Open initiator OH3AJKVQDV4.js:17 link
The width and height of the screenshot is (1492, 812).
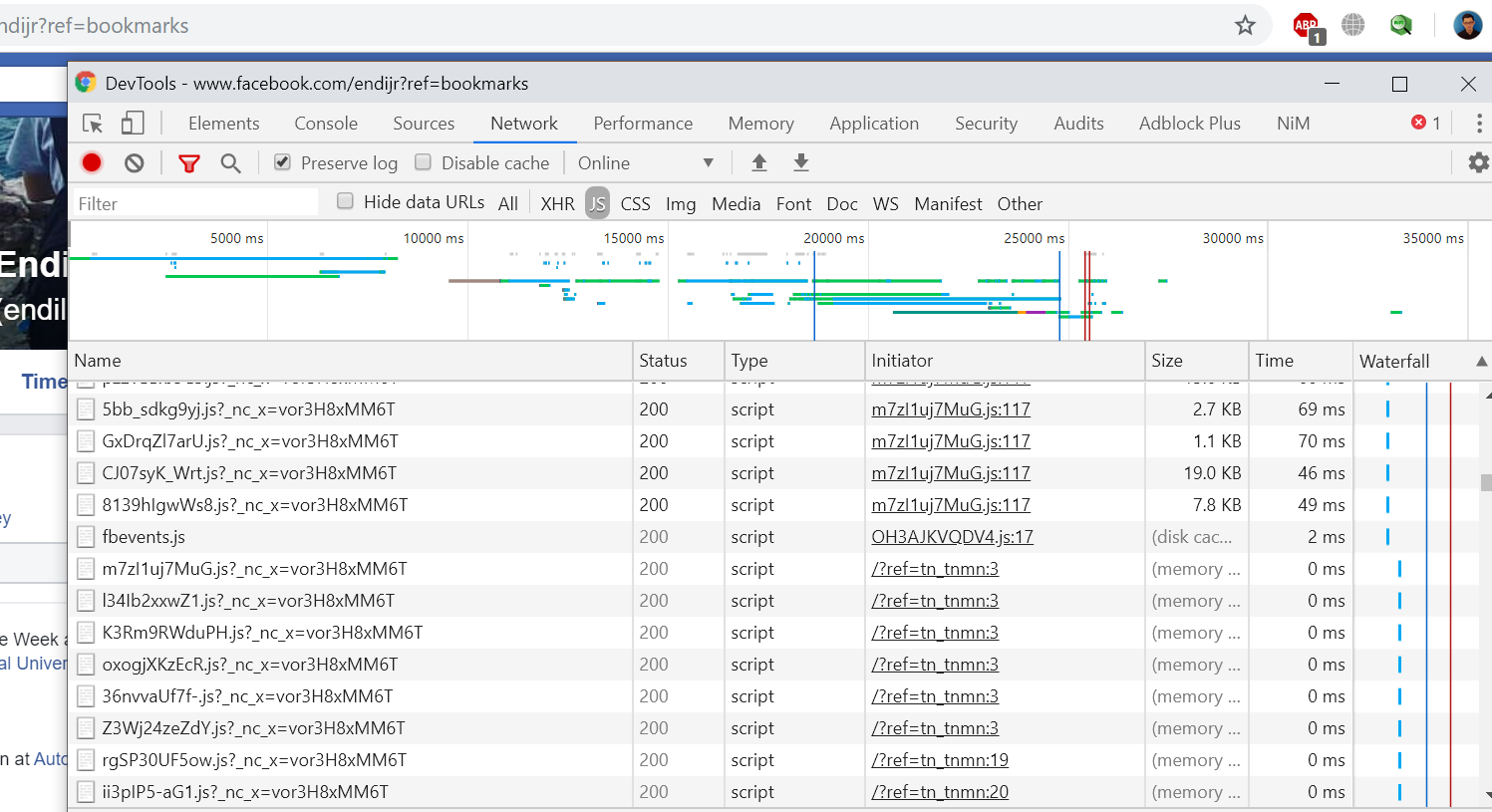pyautogui.click(x=952, y=537)
